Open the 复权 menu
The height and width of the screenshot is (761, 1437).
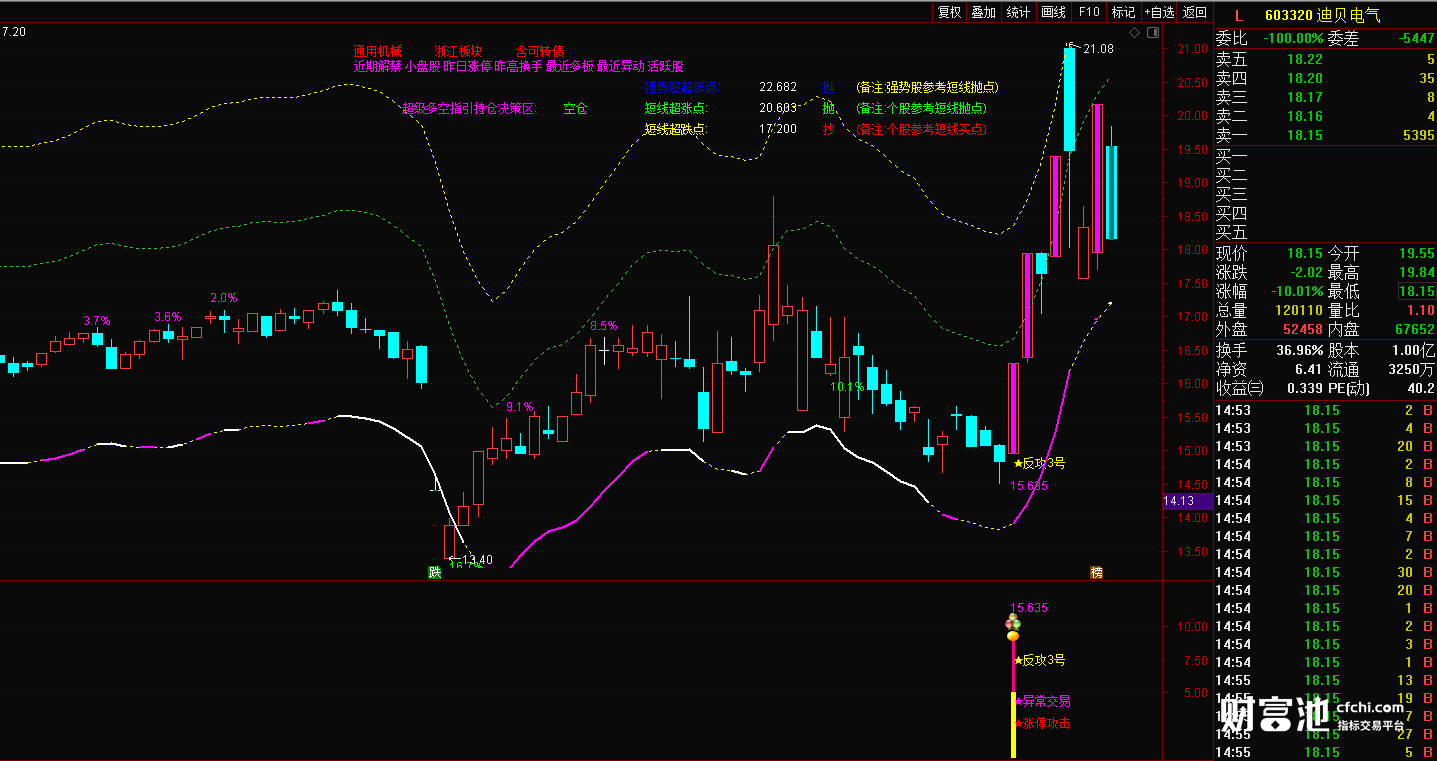(x=948, y=12)
